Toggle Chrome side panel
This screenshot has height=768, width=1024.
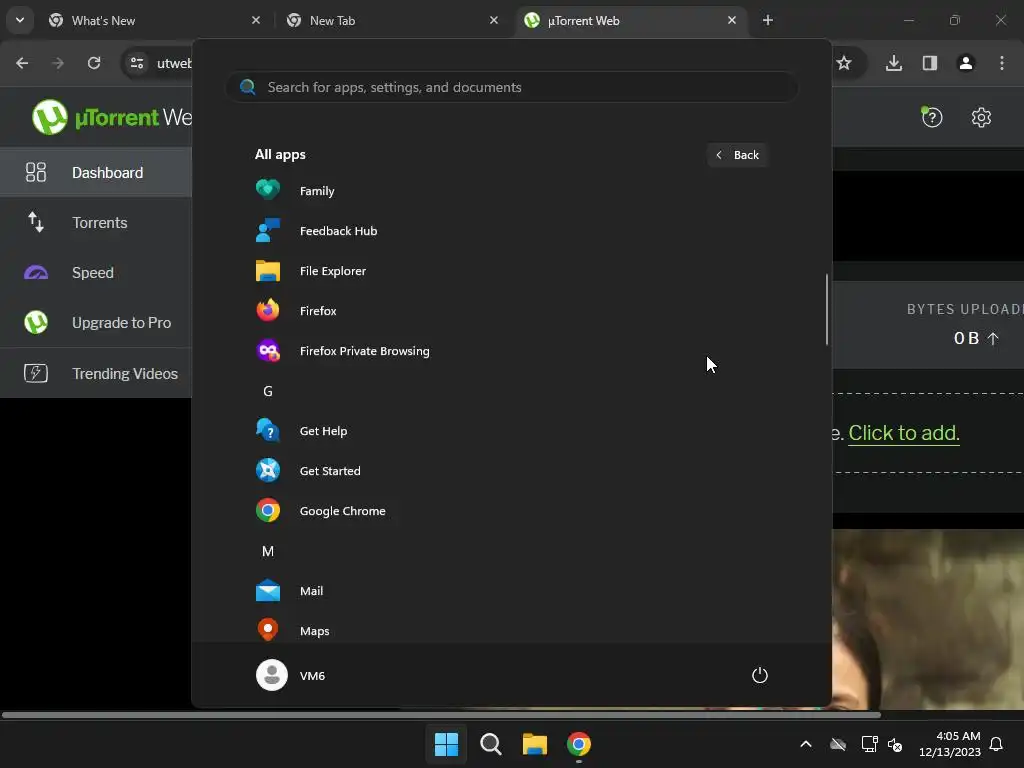(x=930, y=63)
